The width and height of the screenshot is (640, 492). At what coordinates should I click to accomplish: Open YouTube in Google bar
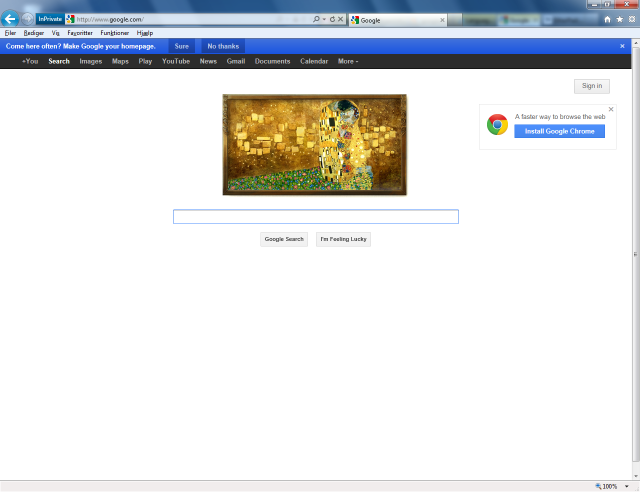click(x=176, y=61)
